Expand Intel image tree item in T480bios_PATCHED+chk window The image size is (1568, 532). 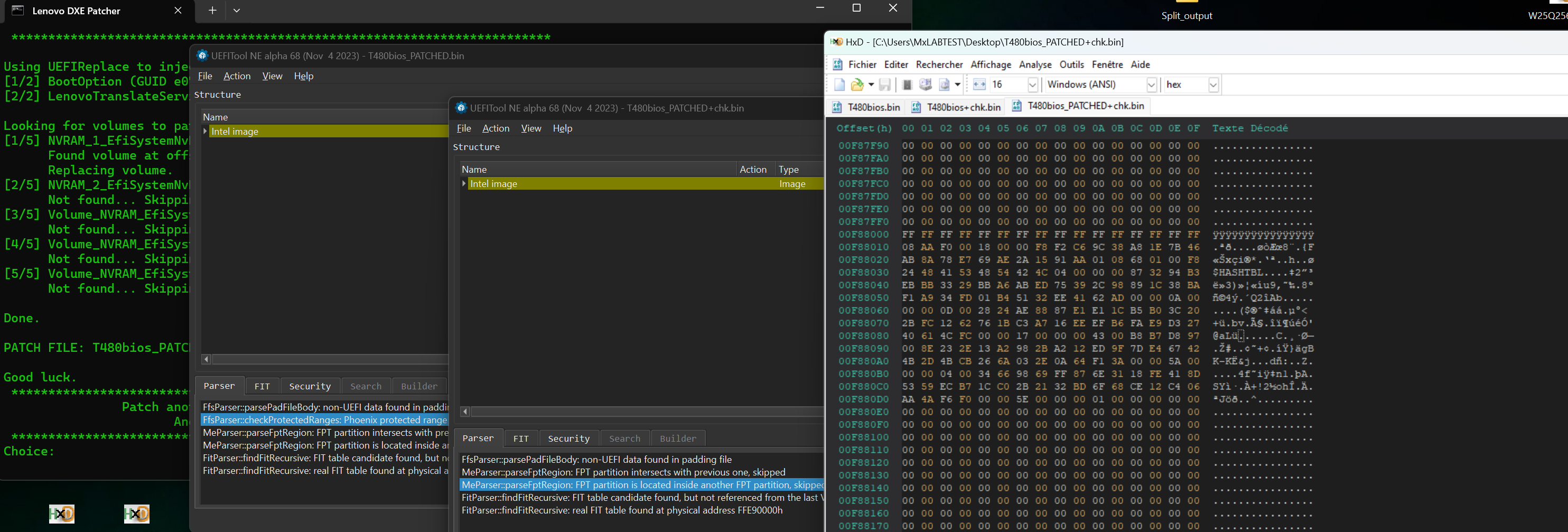tap(464, 184)
